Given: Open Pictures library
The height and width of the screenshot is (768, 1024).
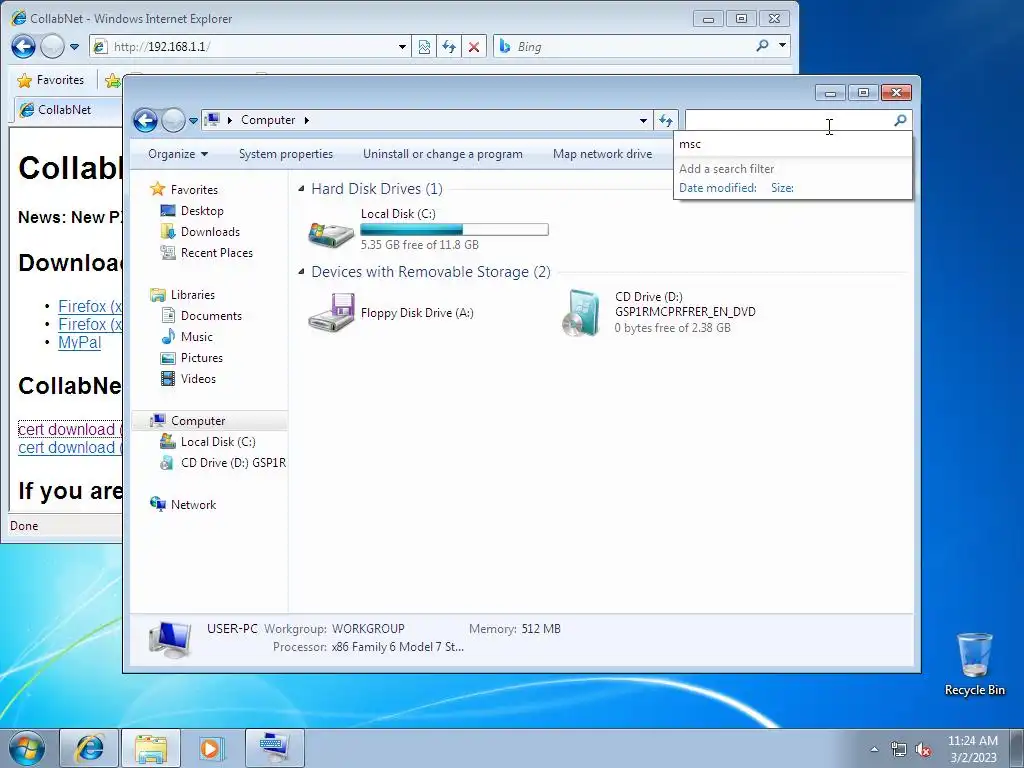Looking at the screenshot, I should pyautogui.click(x=201, y=358).
